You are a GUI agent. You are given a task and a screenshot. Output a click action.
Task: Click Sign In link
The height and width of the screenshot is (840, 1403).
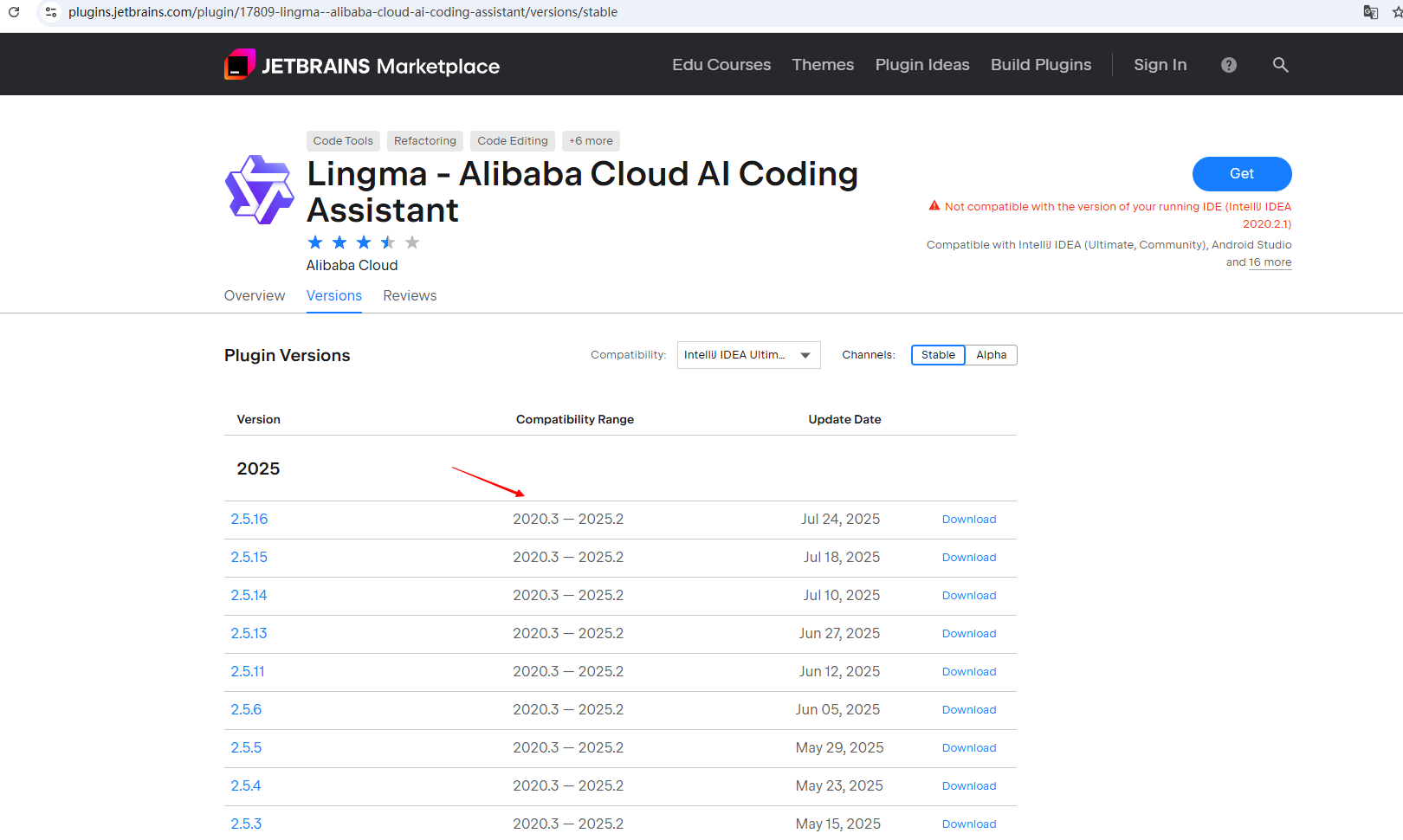(1161, 65)
